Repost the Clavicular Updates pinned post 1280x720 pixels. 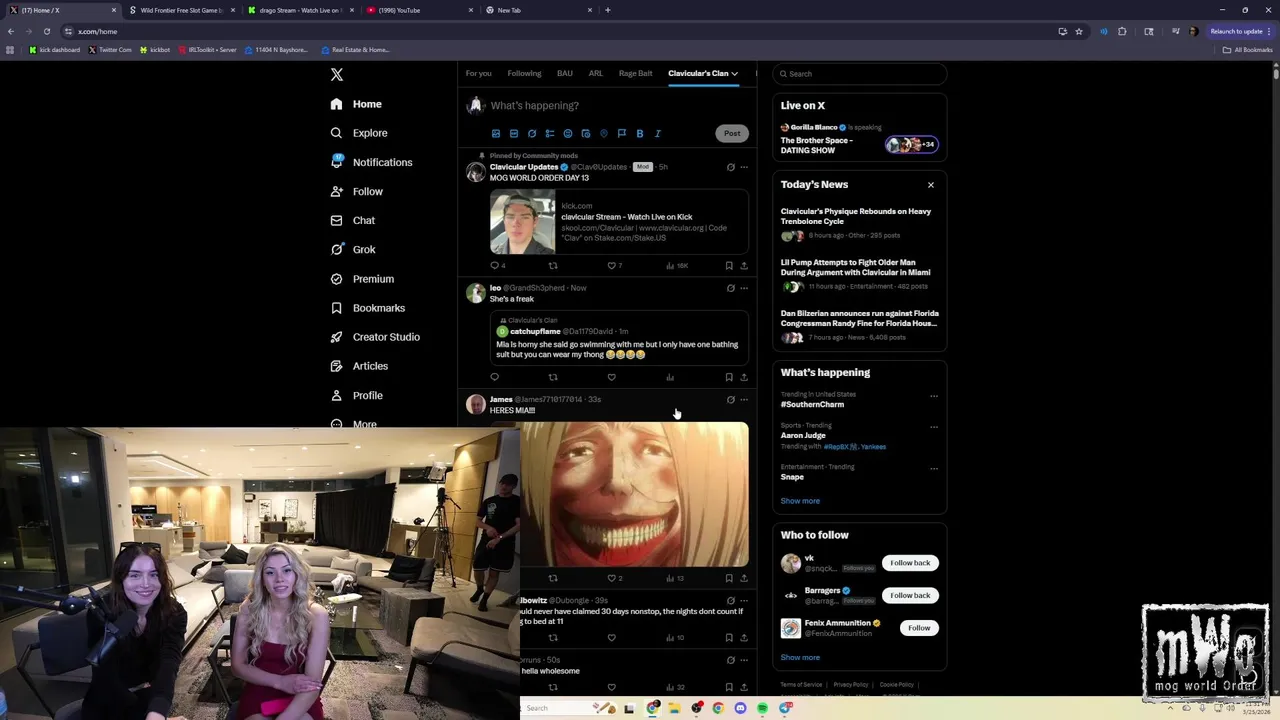tap(553, 266)
